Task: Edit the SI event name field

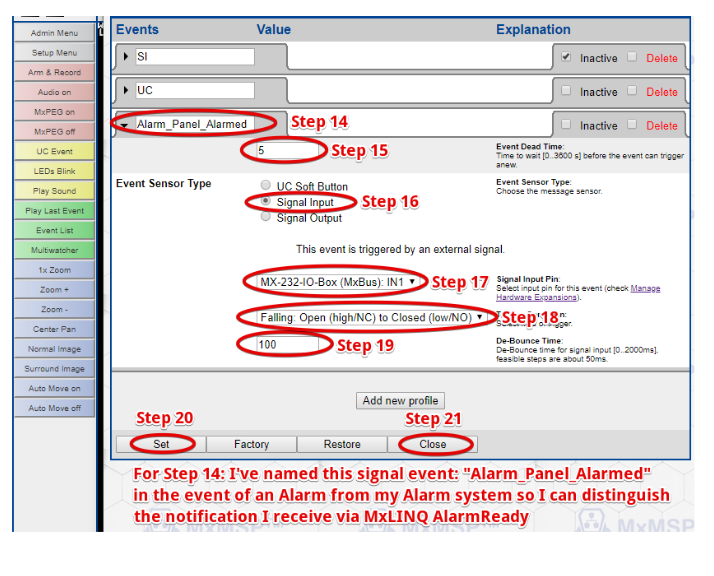Action: pyautogui.click(x=194, y=56)
